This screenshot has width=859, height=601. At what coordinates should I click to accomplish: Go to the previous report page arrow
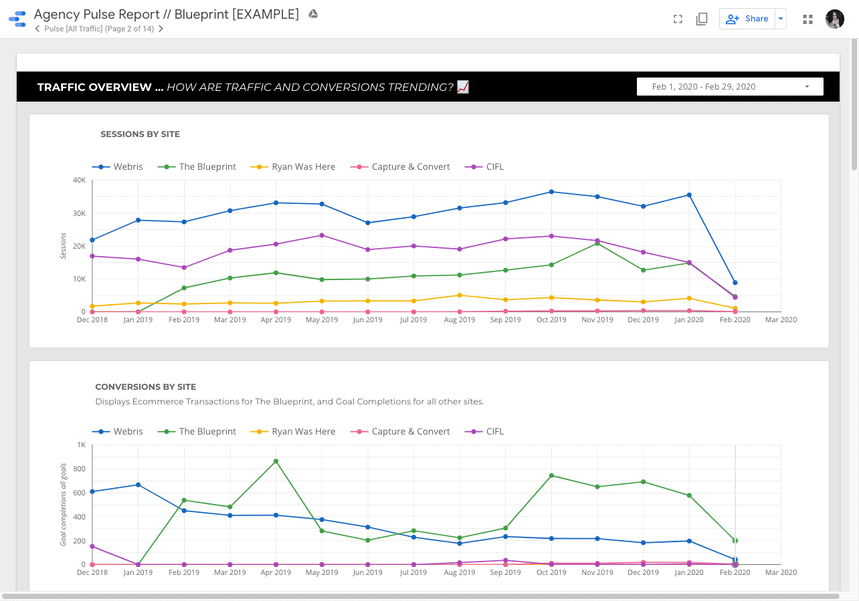pos(36,29)
